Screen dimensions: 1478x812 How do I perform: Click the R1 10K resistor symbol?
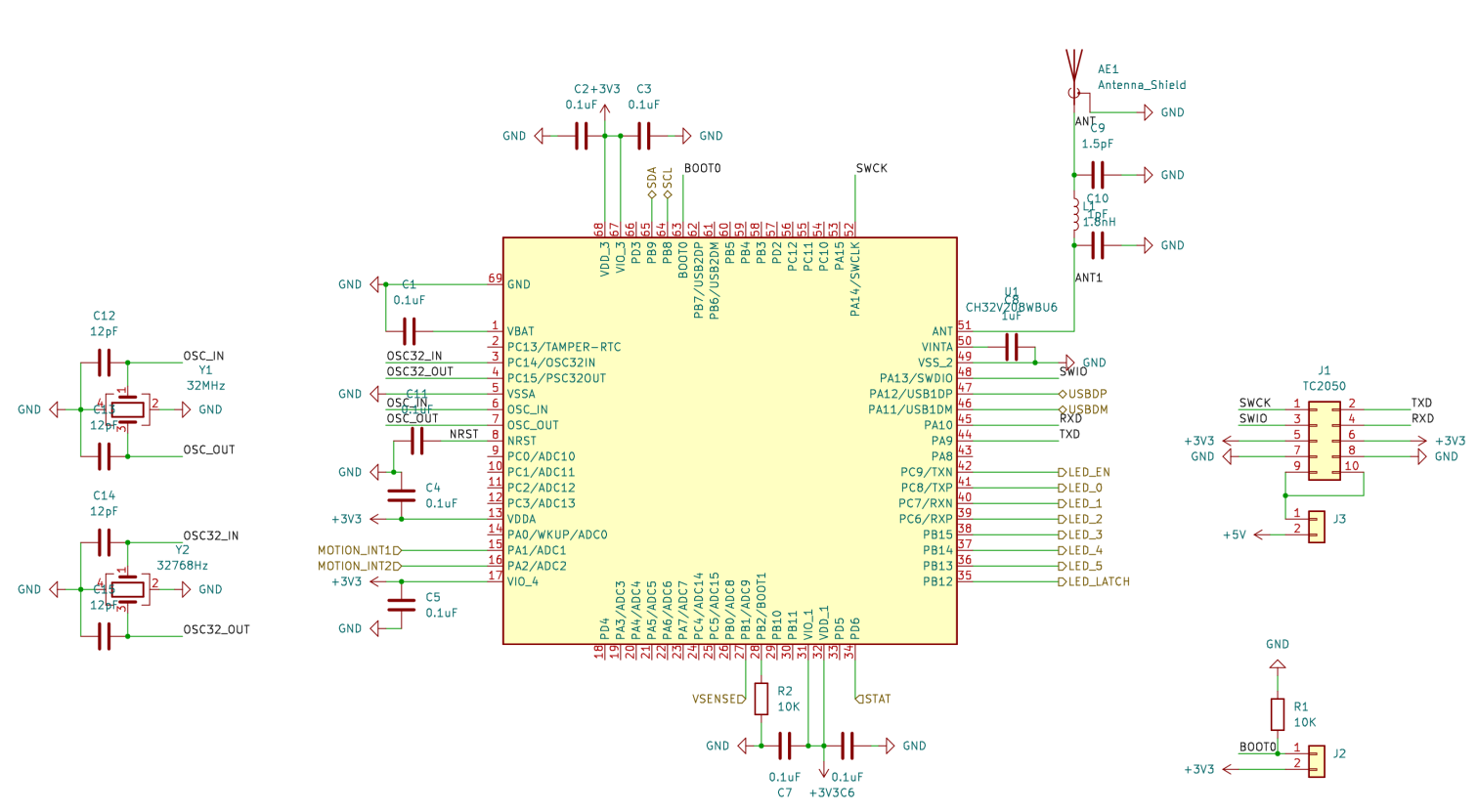[1277, 714]
